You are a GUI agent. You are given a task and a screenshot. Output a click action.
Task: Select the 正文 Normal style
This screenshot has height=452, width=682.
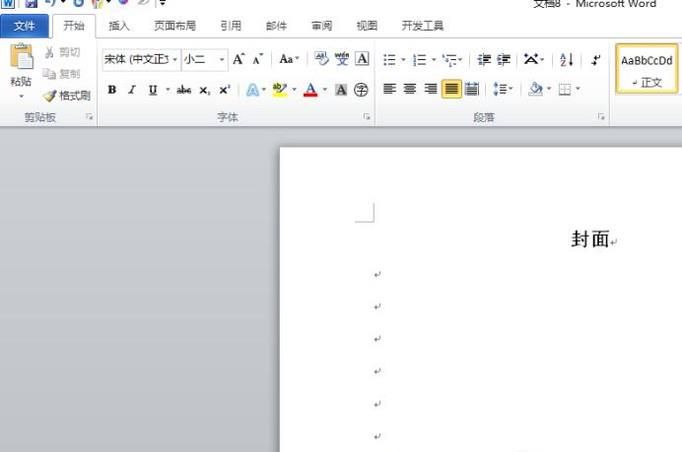(x=647, y=68)
